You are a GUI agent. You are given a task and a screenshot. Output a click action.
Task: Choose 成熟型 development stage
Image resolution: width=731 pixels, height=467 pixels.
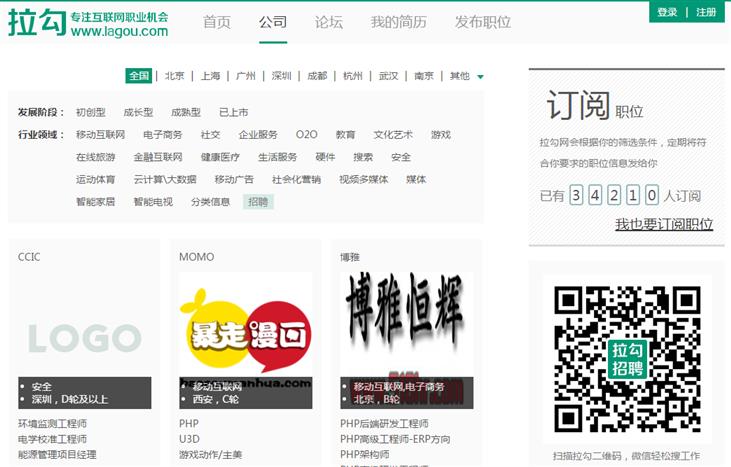pyautogui.click(x=186, y=112)
